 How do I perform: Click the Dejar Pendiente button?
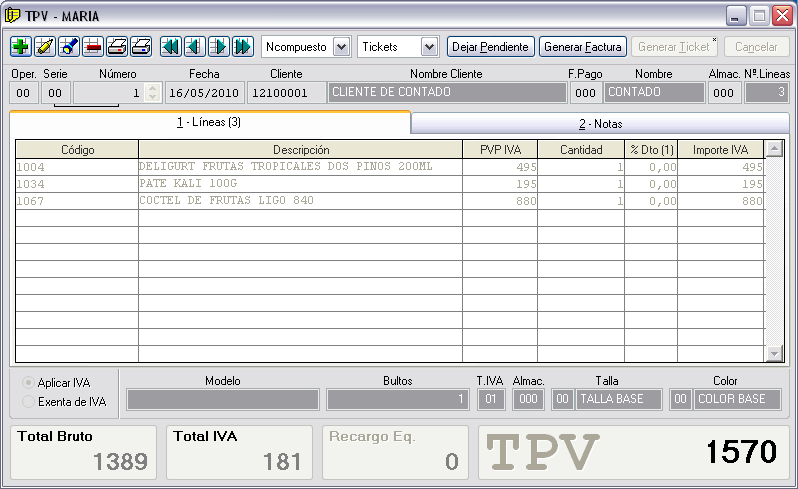490,47
